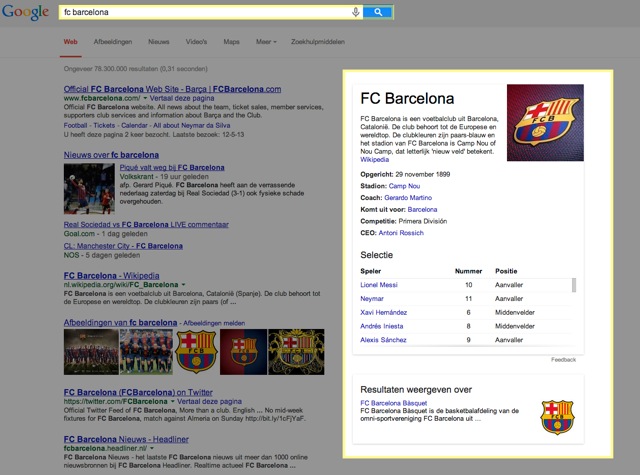Open 'All about Neymar da Silva' sitelink
This screenshot has height=475, width=640.
(x=192, y=125)
